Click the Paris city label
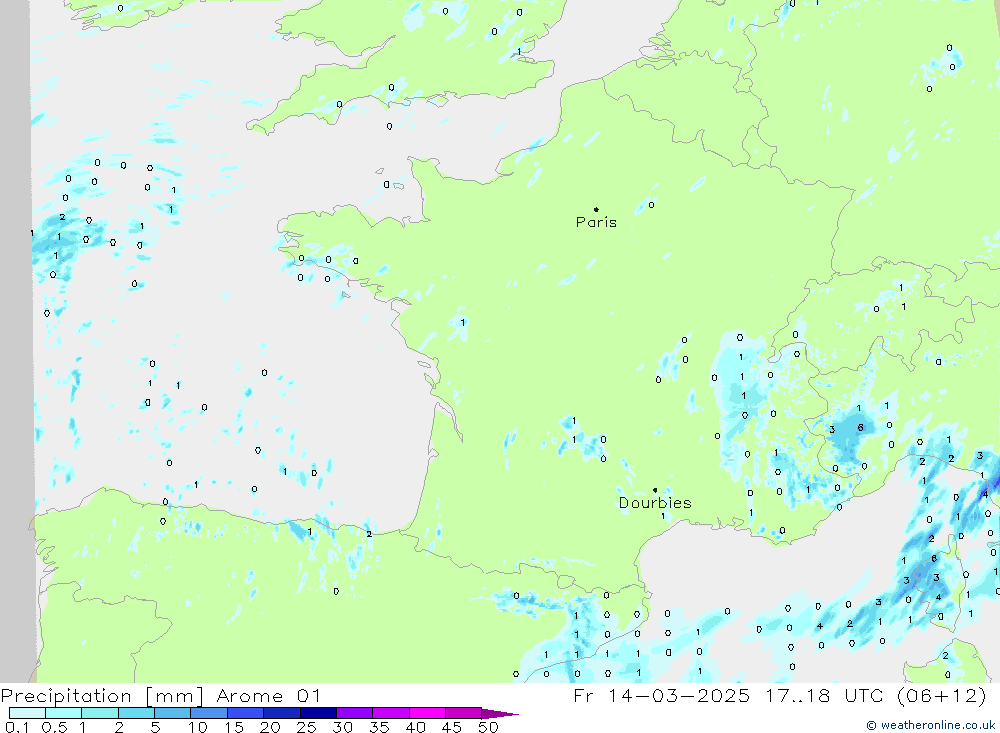Image resolution: width=1000 pixels, height=733 pixels. pos(596,222)
